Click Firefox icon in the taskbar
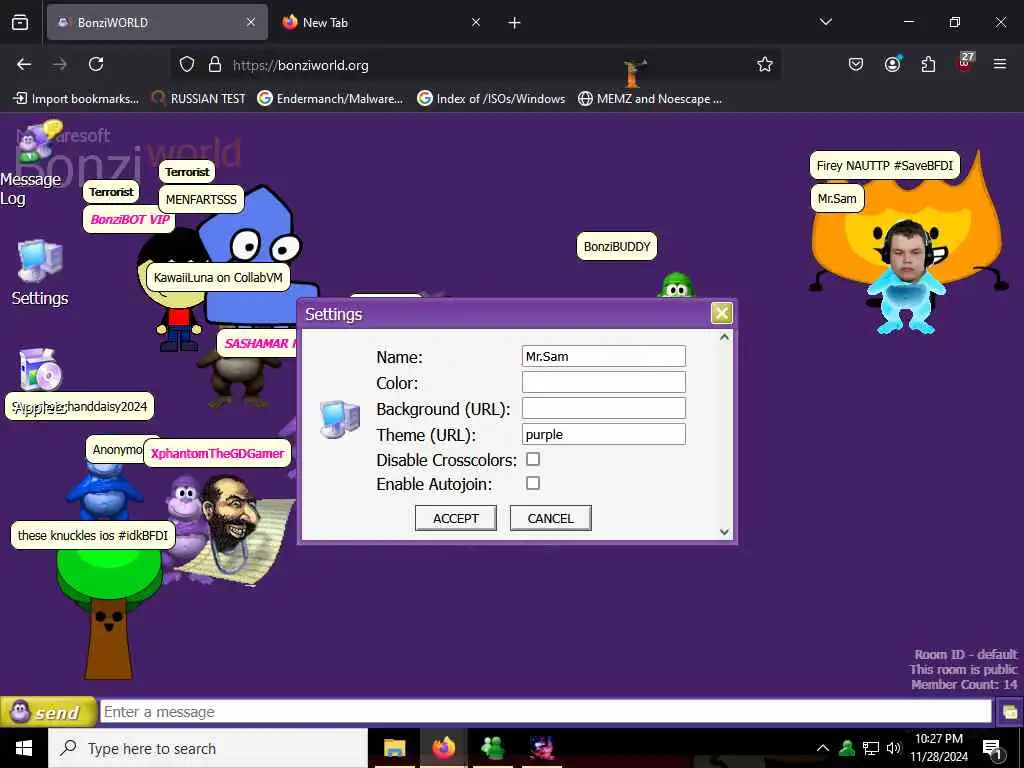The width and height of the screenshot is (1024, 768). click(443, 748)
